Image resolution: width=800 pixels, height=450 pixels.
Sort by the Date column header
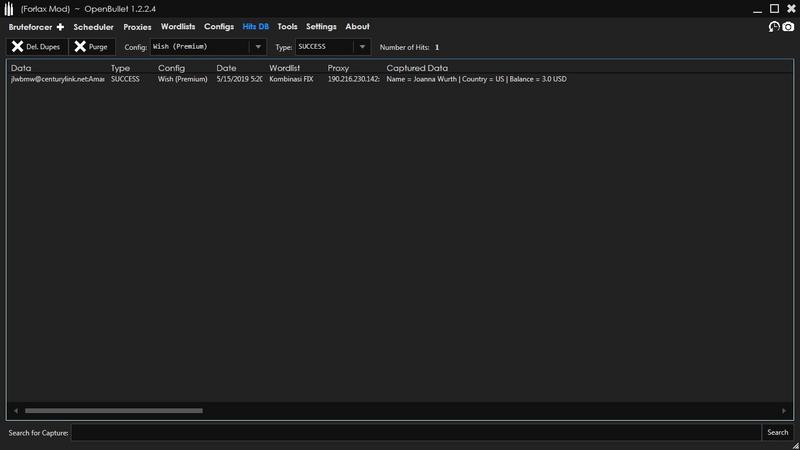click(x=226, y=68)
